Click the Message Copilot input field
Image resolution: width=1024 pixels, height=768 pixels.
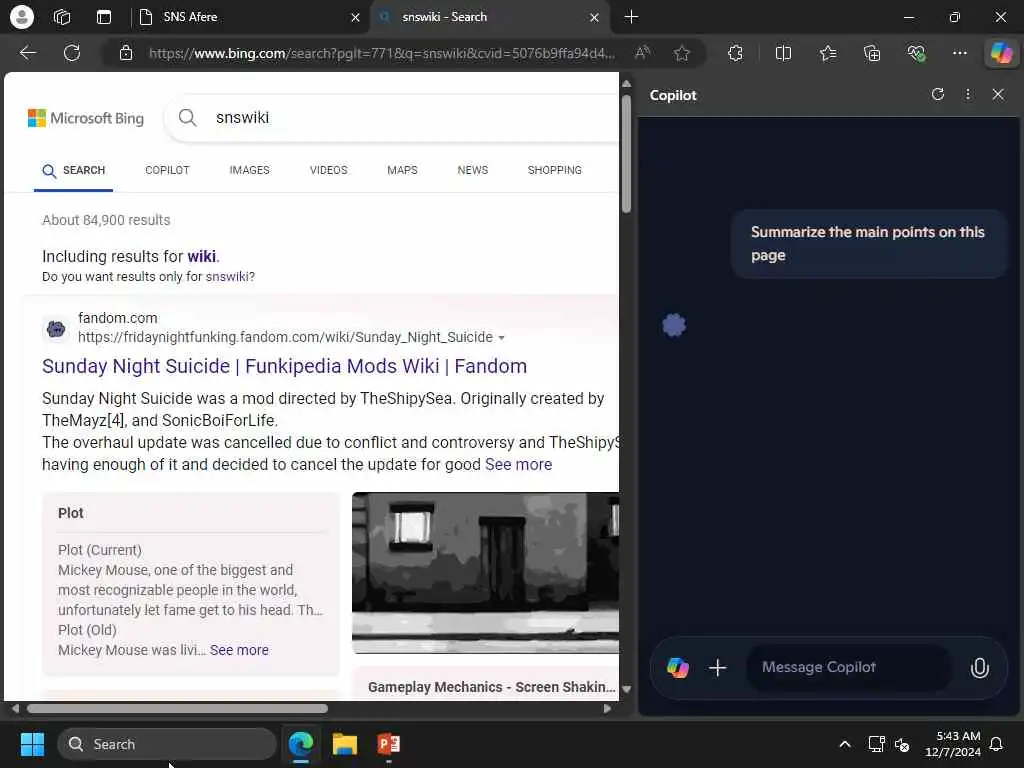[848, 667]
